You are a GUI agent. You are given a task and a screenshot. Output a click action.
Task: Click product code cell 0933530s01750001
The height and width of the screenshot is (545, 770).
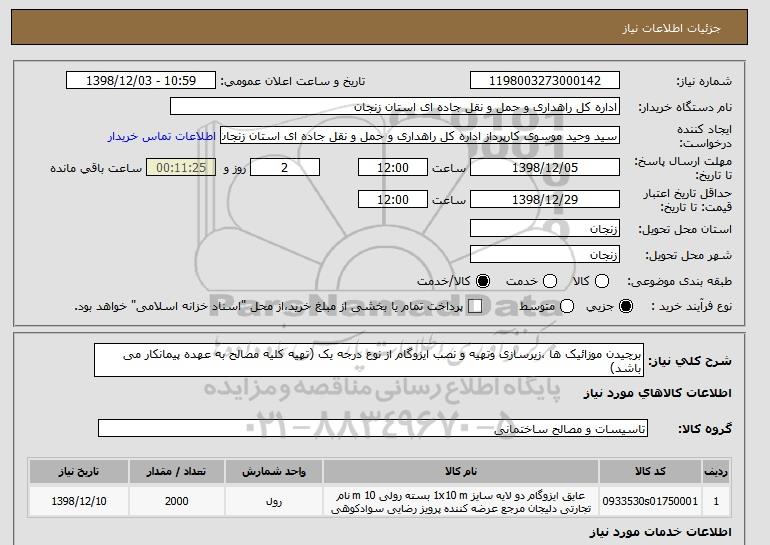[x=650, y=501]
